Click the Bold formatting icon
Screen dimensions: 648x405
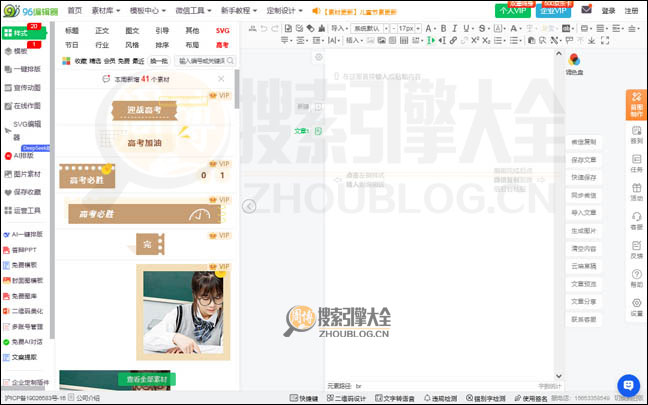pos(443,29)
